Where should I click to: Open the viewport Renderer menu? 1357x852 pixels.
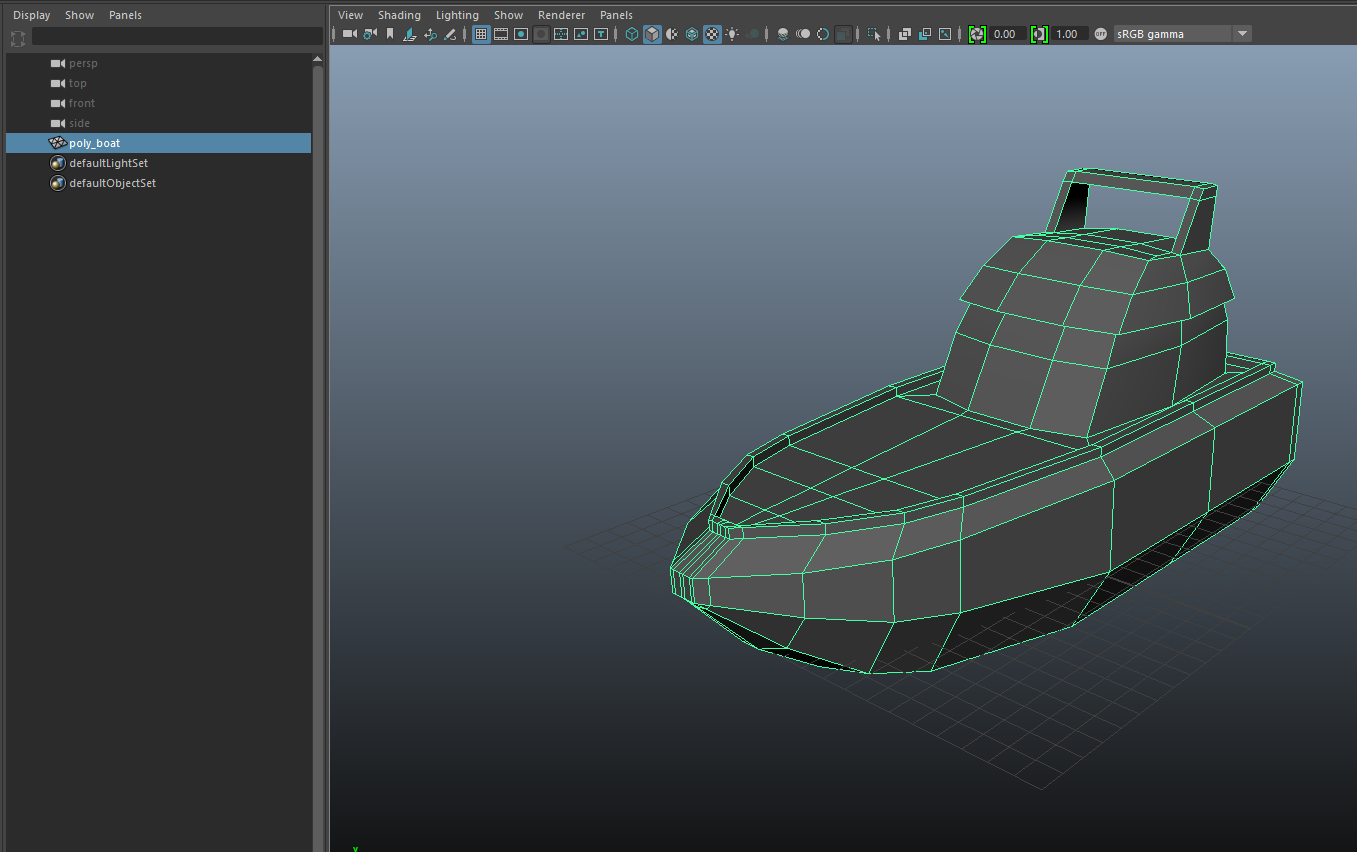(561, 15)
